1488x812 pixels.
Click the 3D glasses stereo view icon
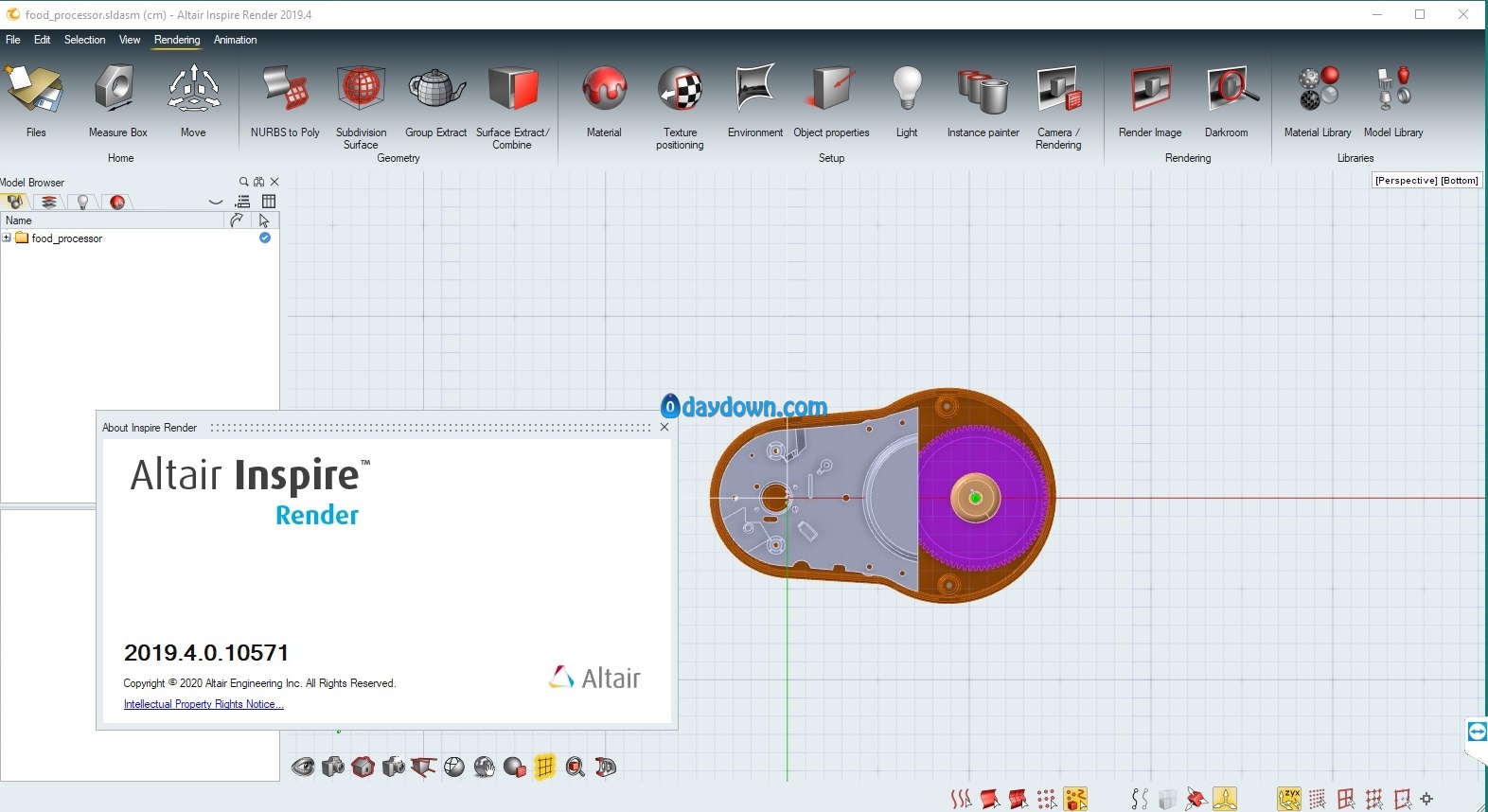click(606, 767)
